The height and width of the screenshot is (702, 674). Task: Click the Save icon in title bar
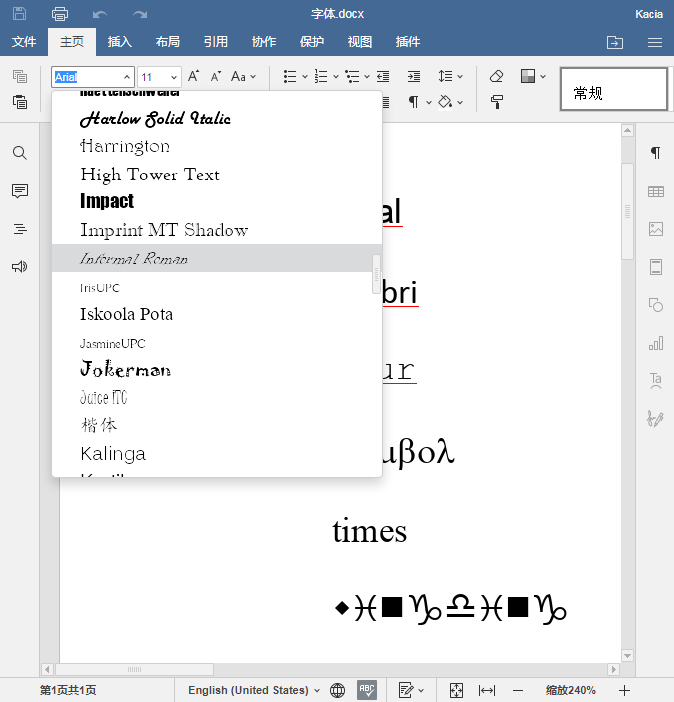19,14
